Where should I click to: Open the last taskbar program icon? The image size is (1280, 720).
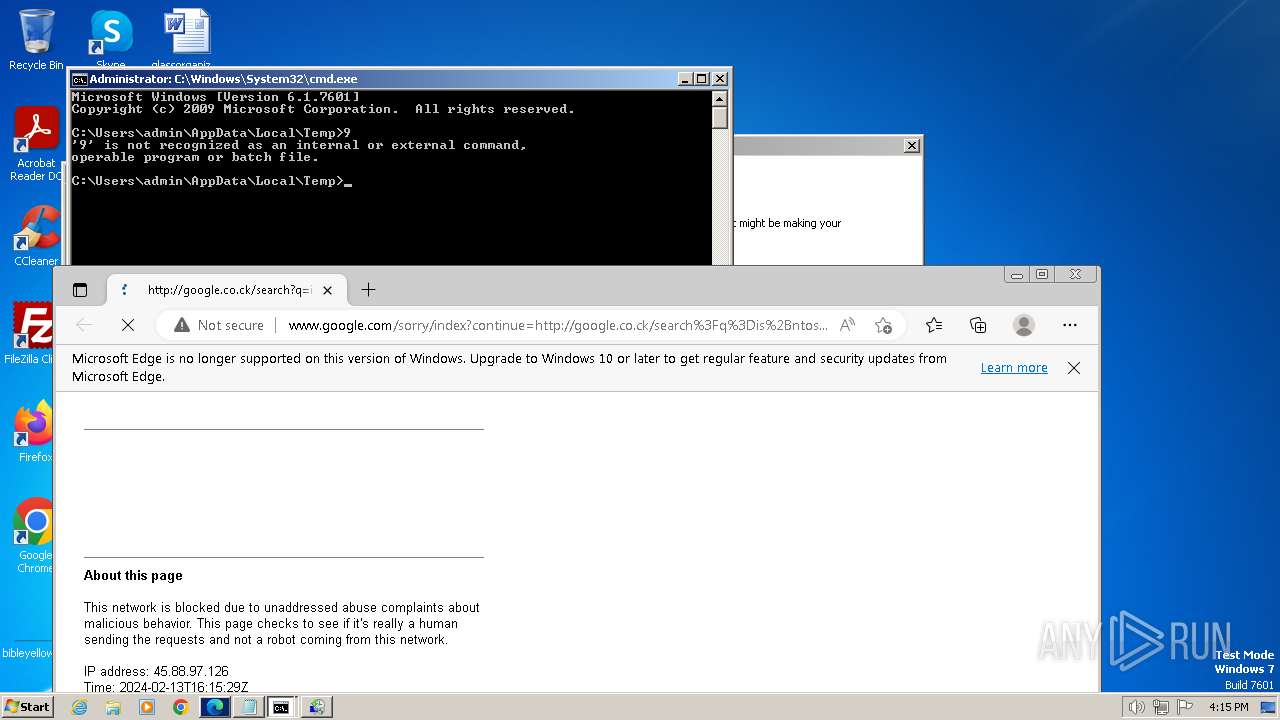tap(317, 707)
